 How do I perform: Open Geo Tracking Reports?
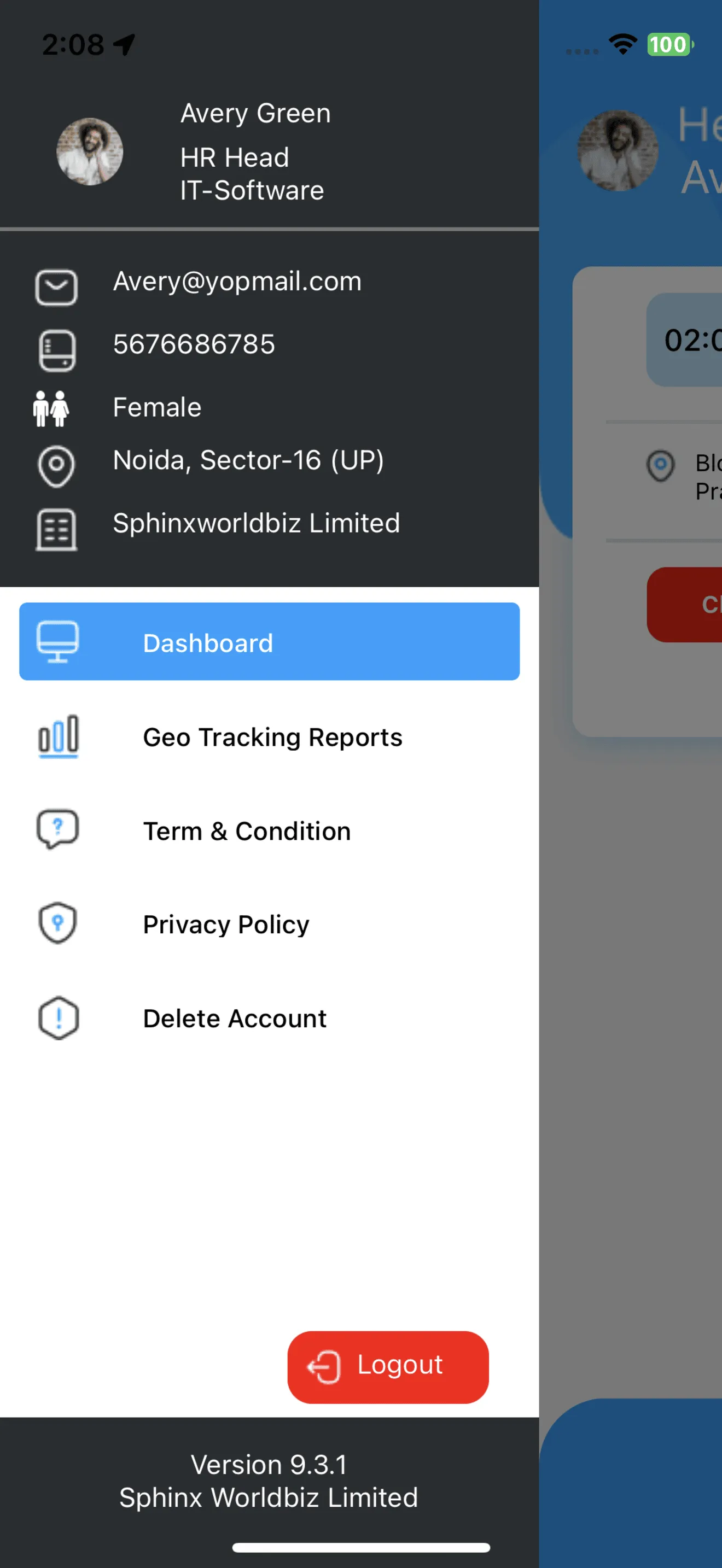pos(269,736)
